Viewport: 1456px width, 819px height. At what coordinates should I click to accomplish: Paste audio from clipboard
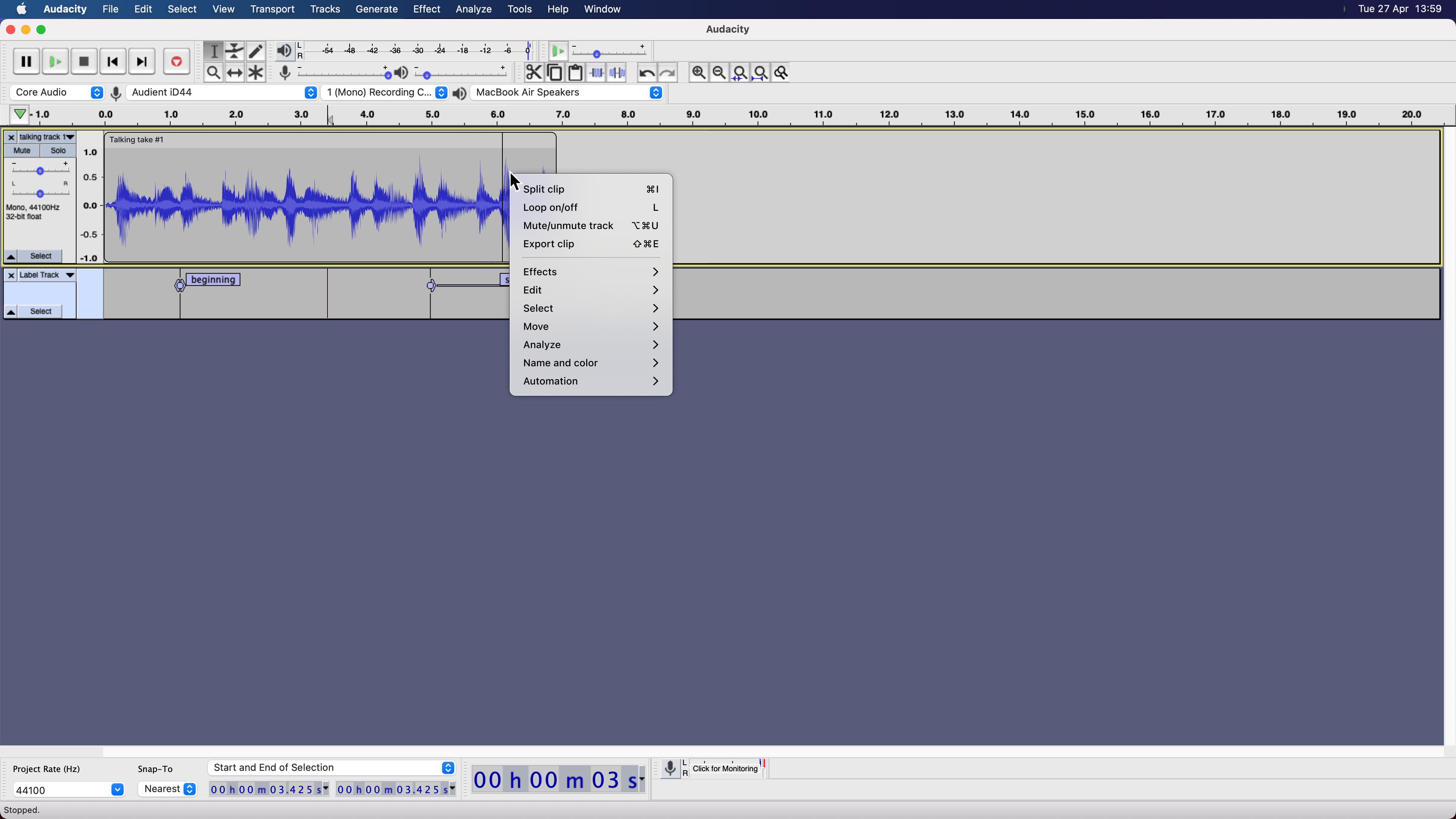pos(576,72)
